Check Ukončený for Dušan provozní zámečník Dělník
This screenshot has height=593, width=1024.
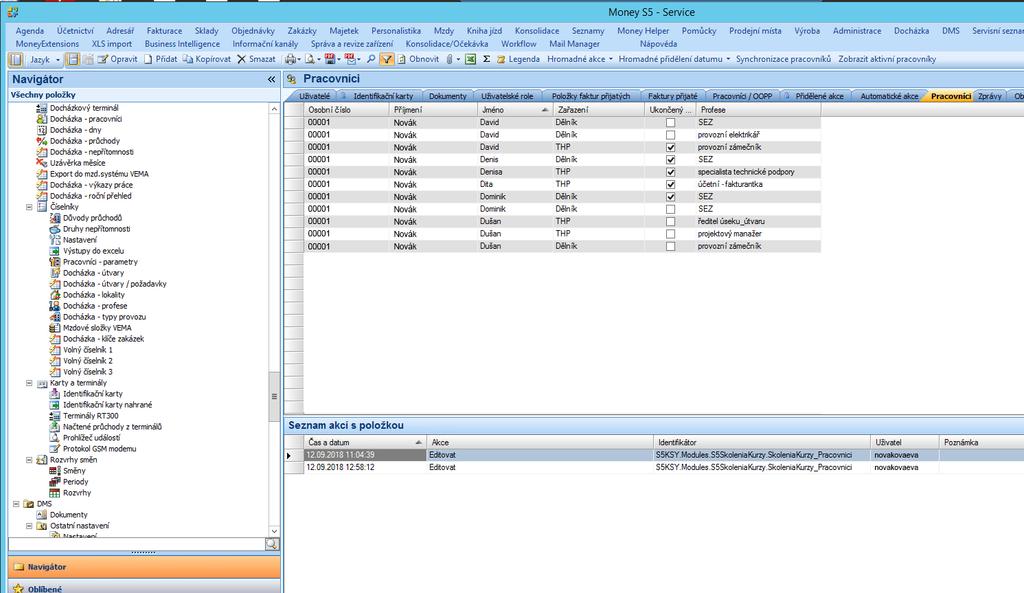coord(670,247)
